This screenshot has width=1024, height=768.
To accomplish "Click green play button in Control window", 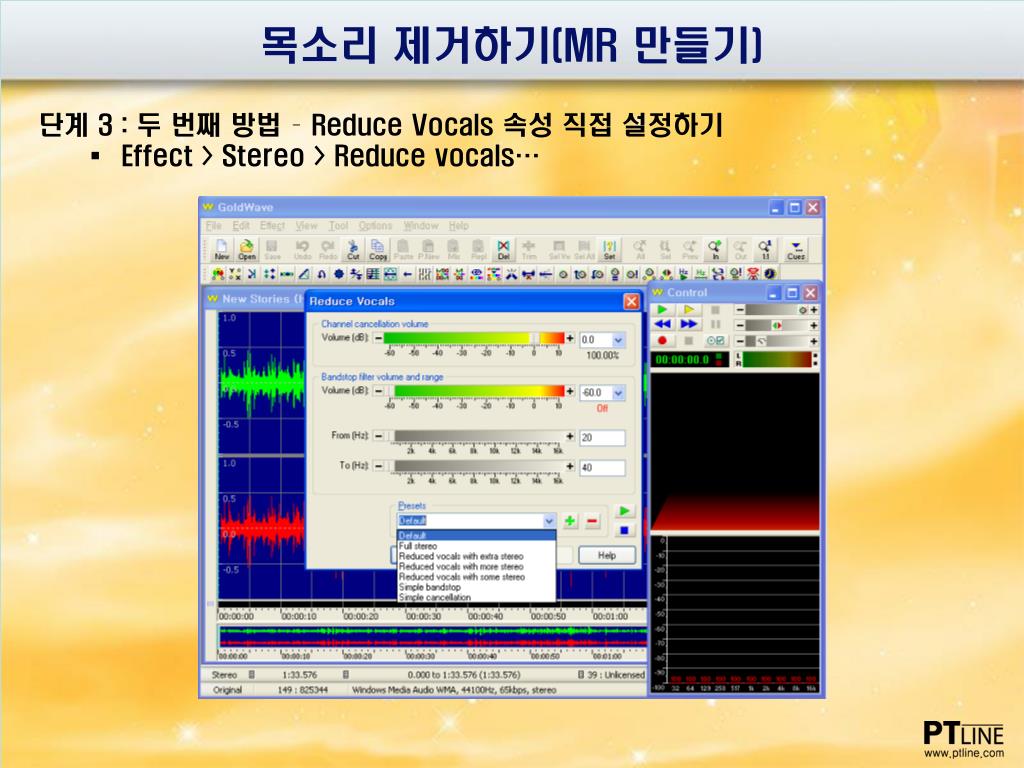I will 662,310.
